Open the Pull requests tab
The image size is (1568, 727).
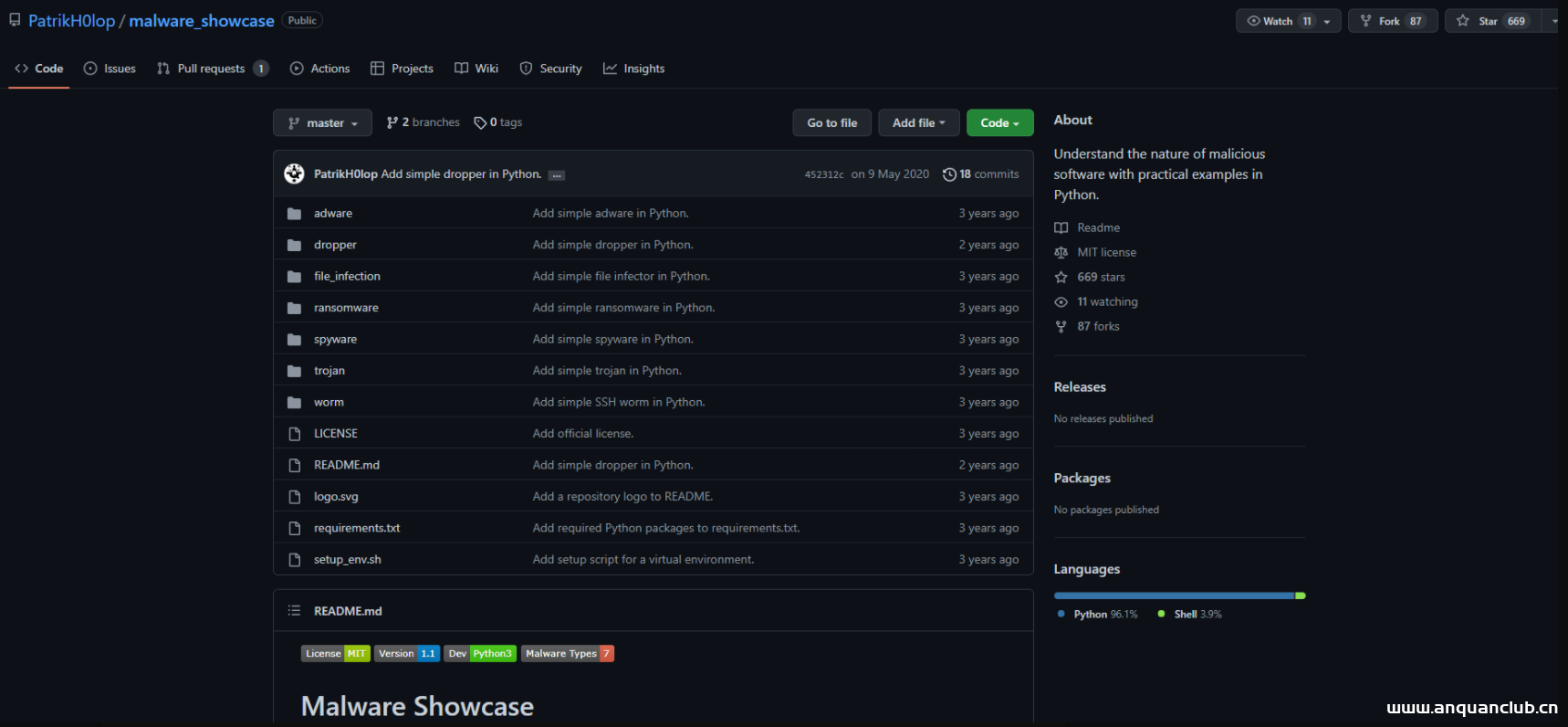211,68
